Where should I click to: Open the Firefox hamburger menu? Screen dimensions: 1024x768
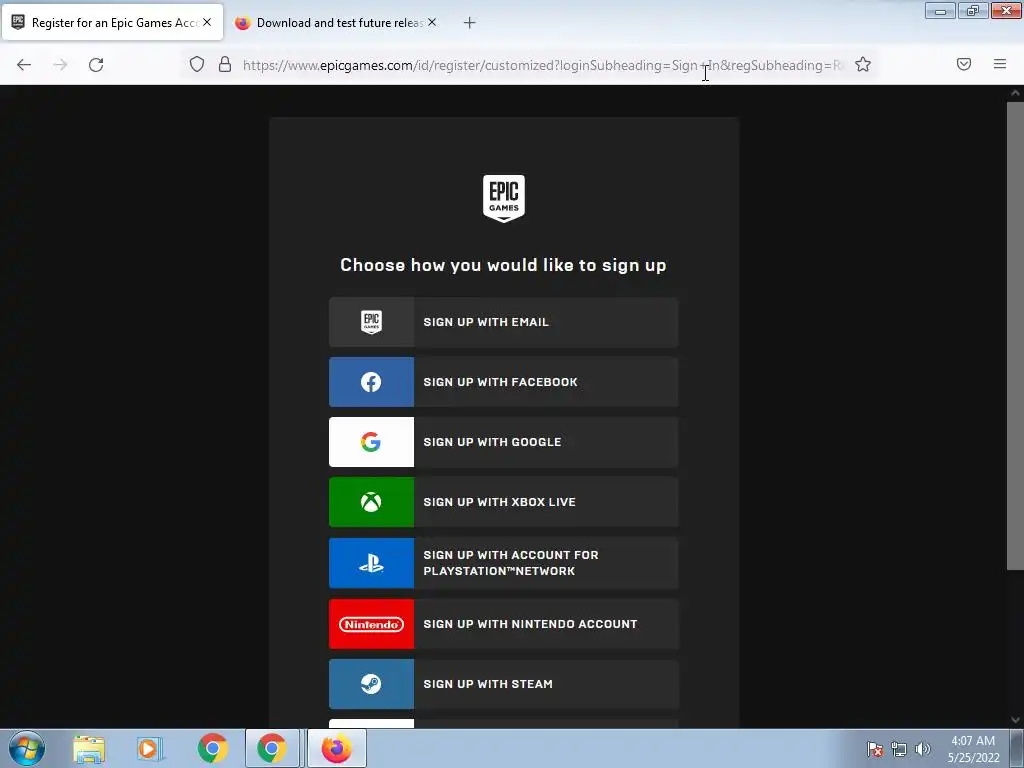pyautogui.click(x=1000, y=64)
